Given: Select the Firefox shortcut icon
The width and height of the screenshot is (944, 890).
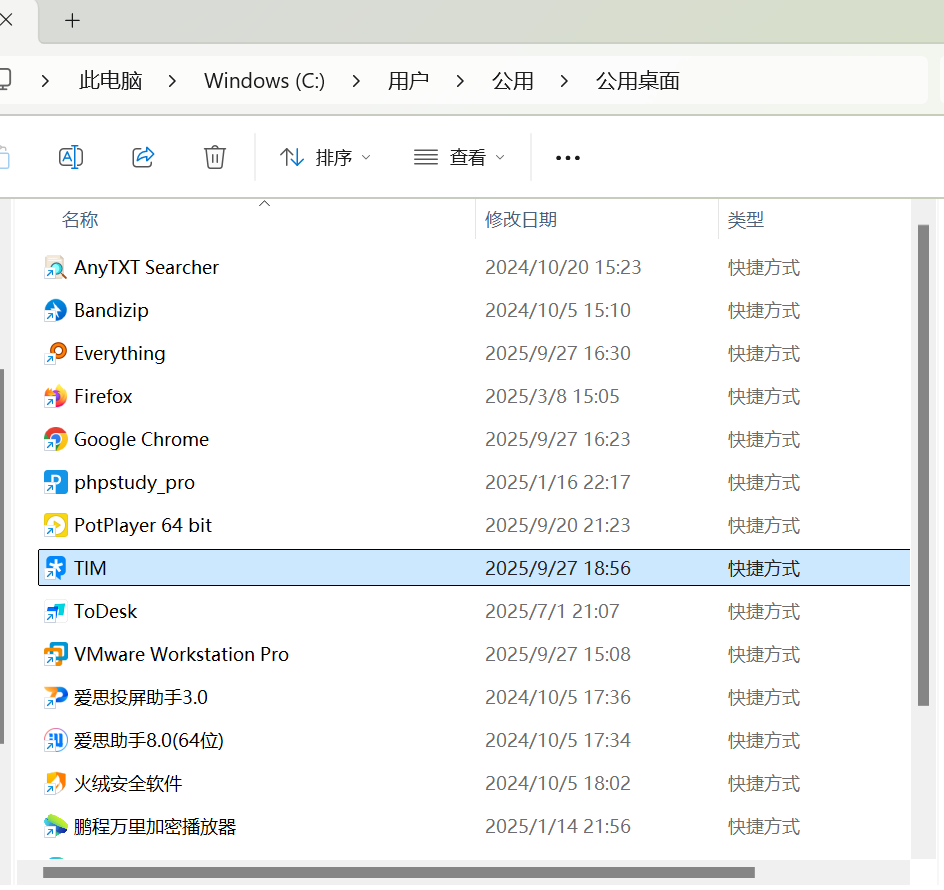Looking at the screenshot, I should (x=55, y=397).
